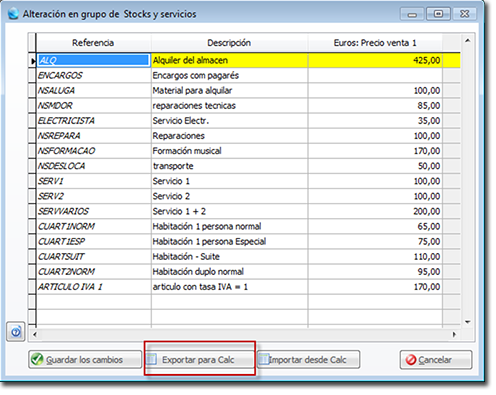
Task: Select the SERV1 reference cell
Action: [94, 181]
